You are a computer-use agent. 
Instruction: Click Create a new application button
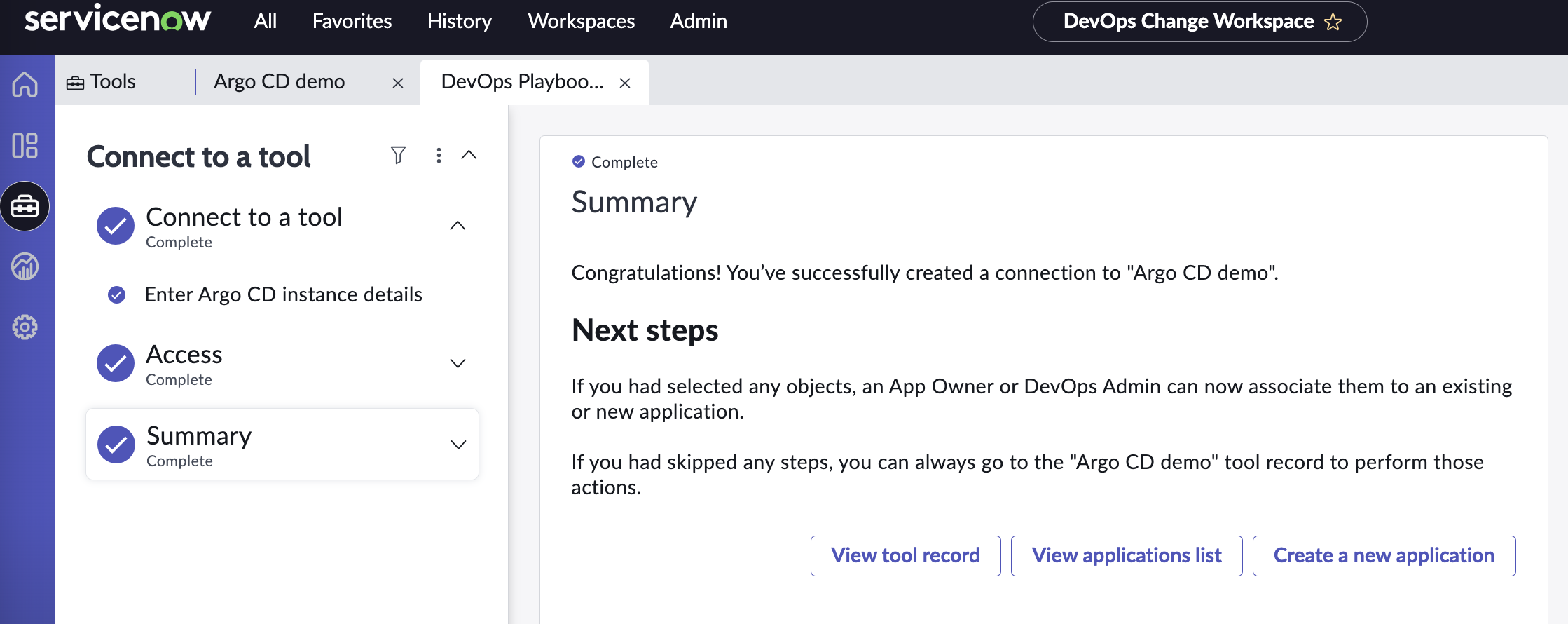[x=1384, y=556]
